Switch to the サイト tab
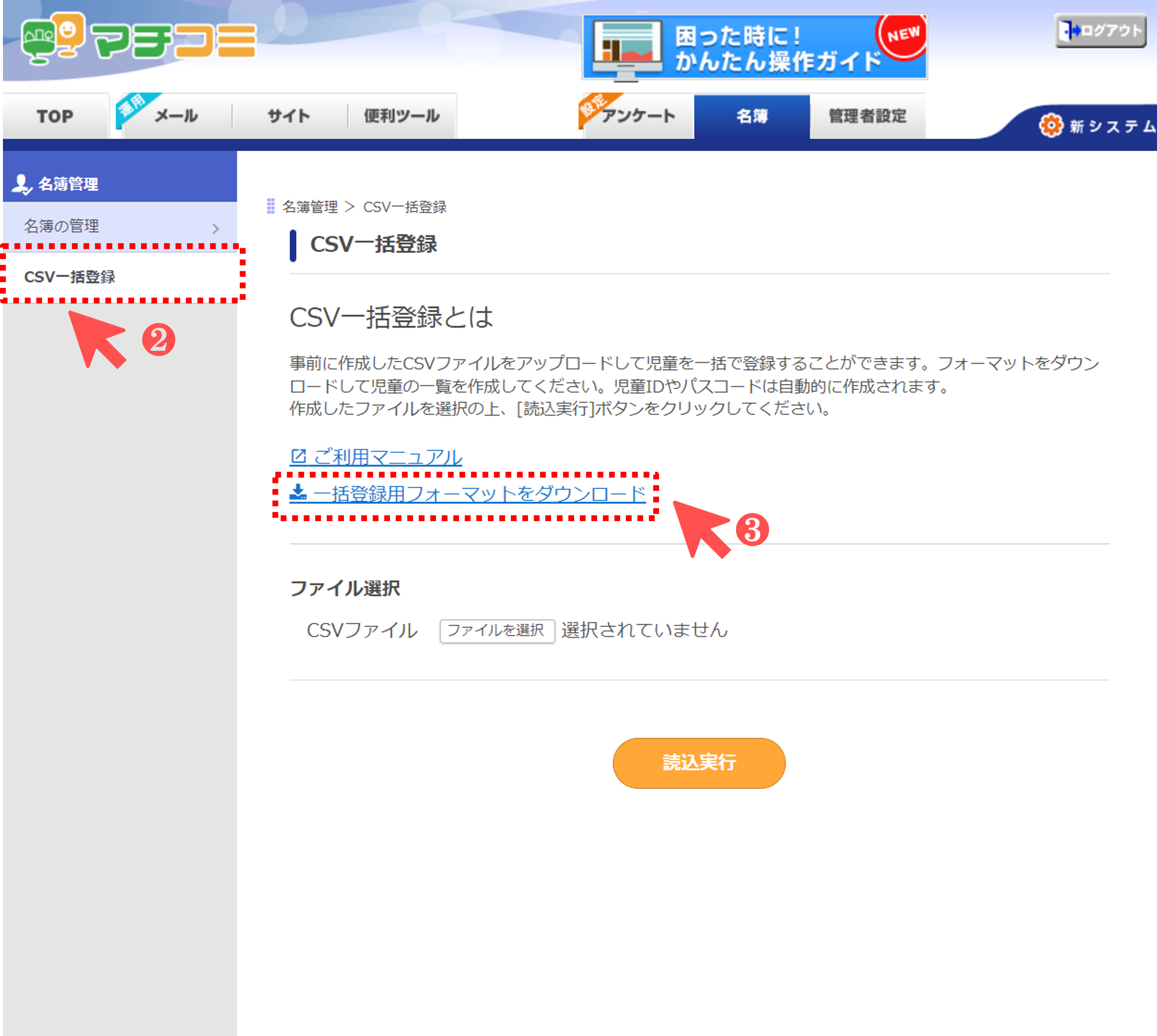 tap(290, 116)
